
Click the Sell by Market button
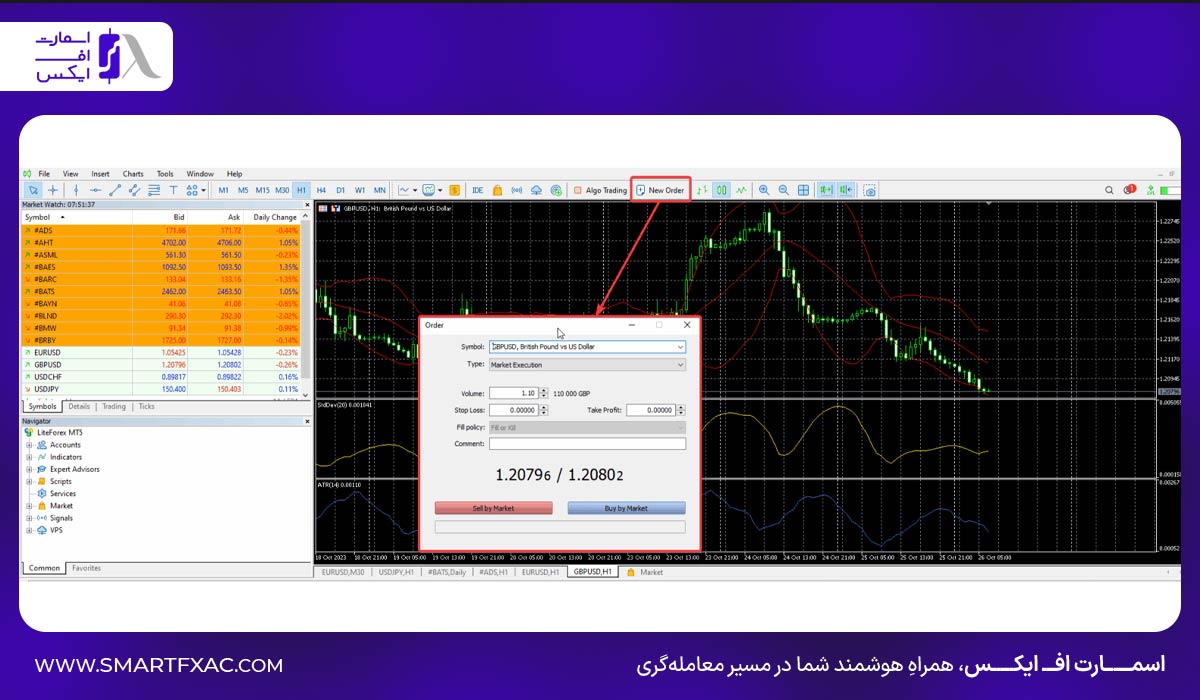tap(493, 508)
